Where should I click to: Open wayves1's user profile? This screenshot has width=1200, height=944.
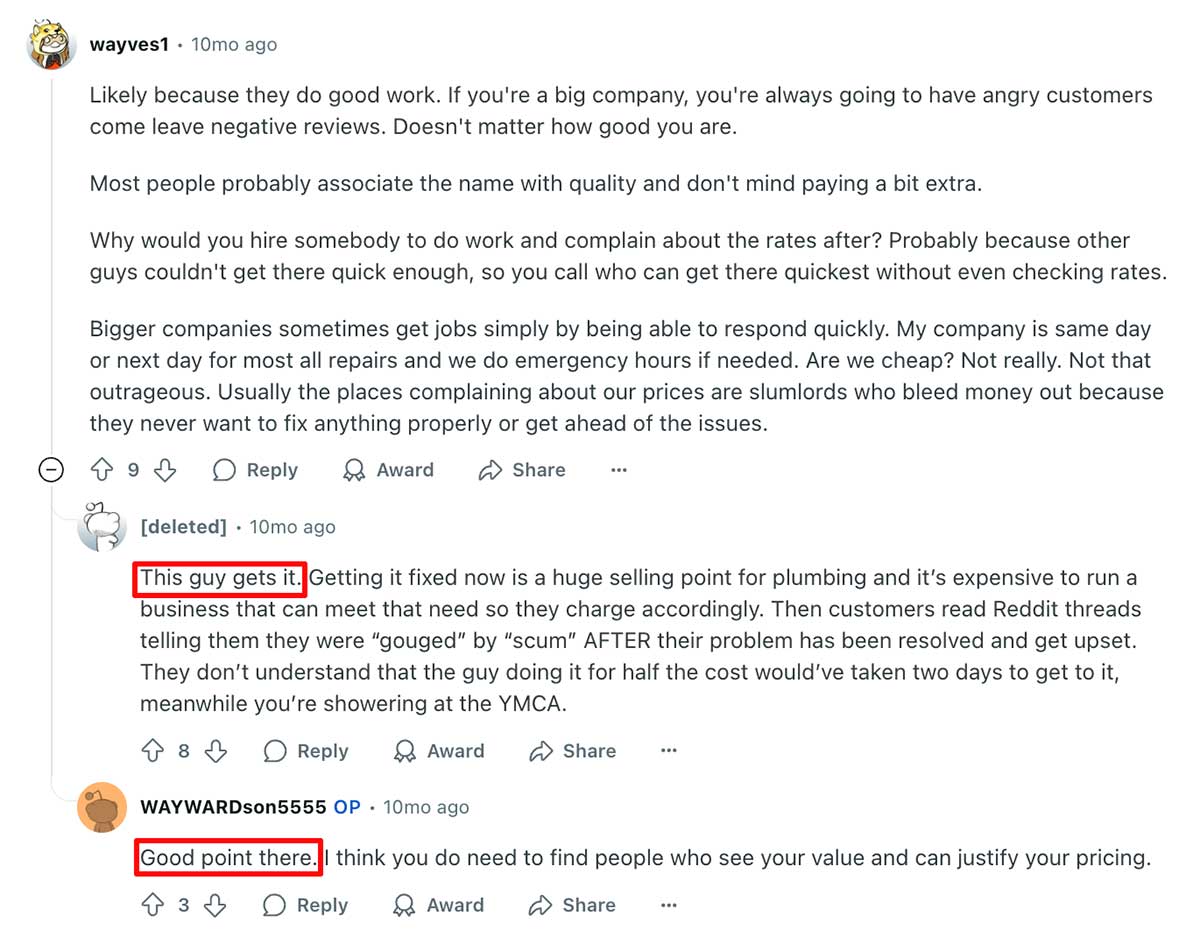(x=129, y=44)
